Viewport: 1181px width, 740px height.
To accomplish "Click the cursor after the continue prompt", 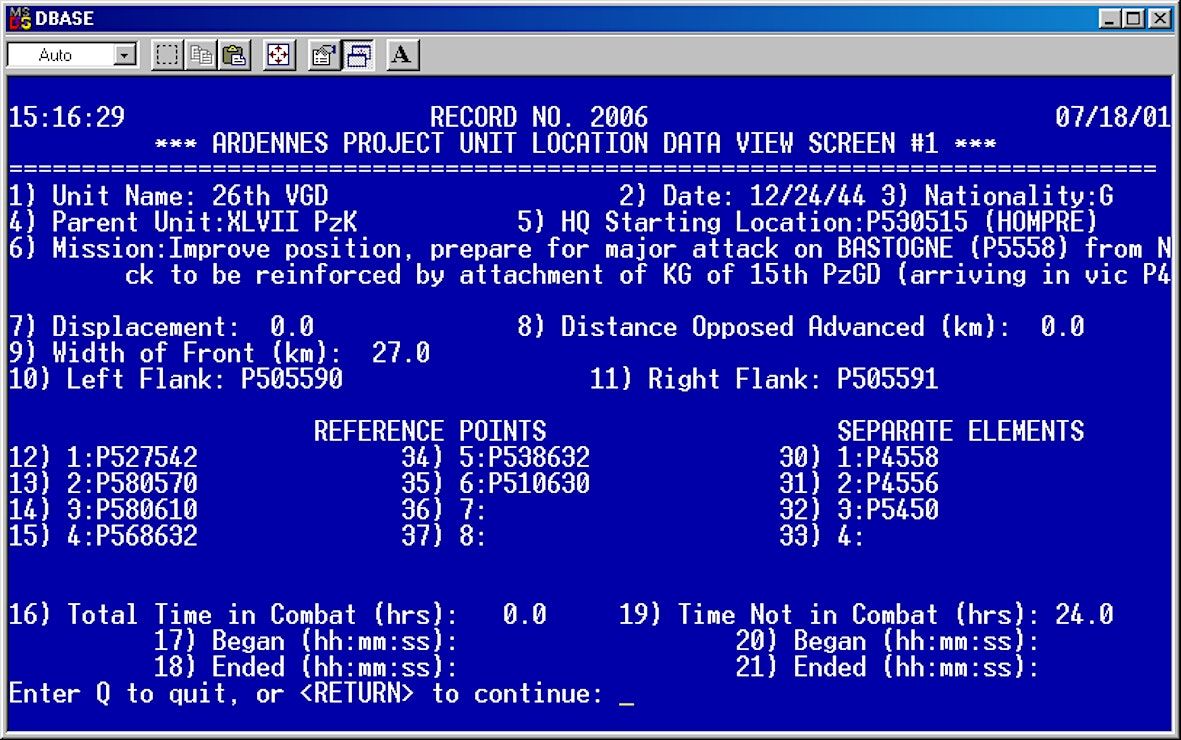I will 626,695.
